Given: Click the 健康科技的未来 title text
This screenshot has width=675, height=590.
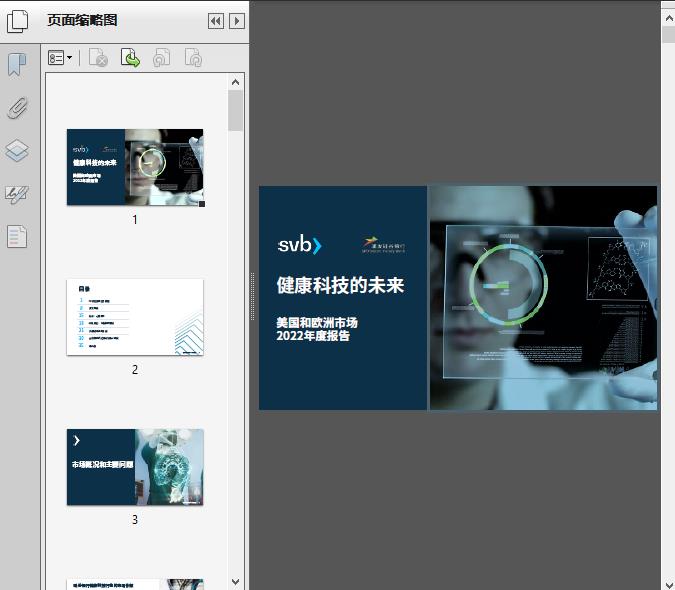Looking at the screenshot, I should point(341,285).
